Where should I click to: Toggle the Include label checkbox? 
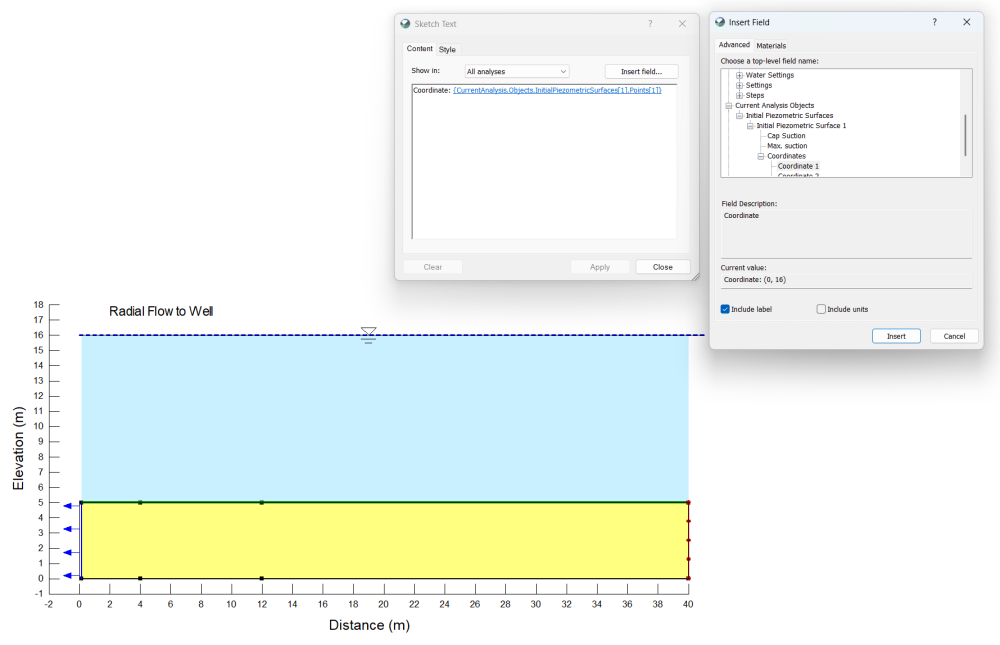(x=725, y=309)
